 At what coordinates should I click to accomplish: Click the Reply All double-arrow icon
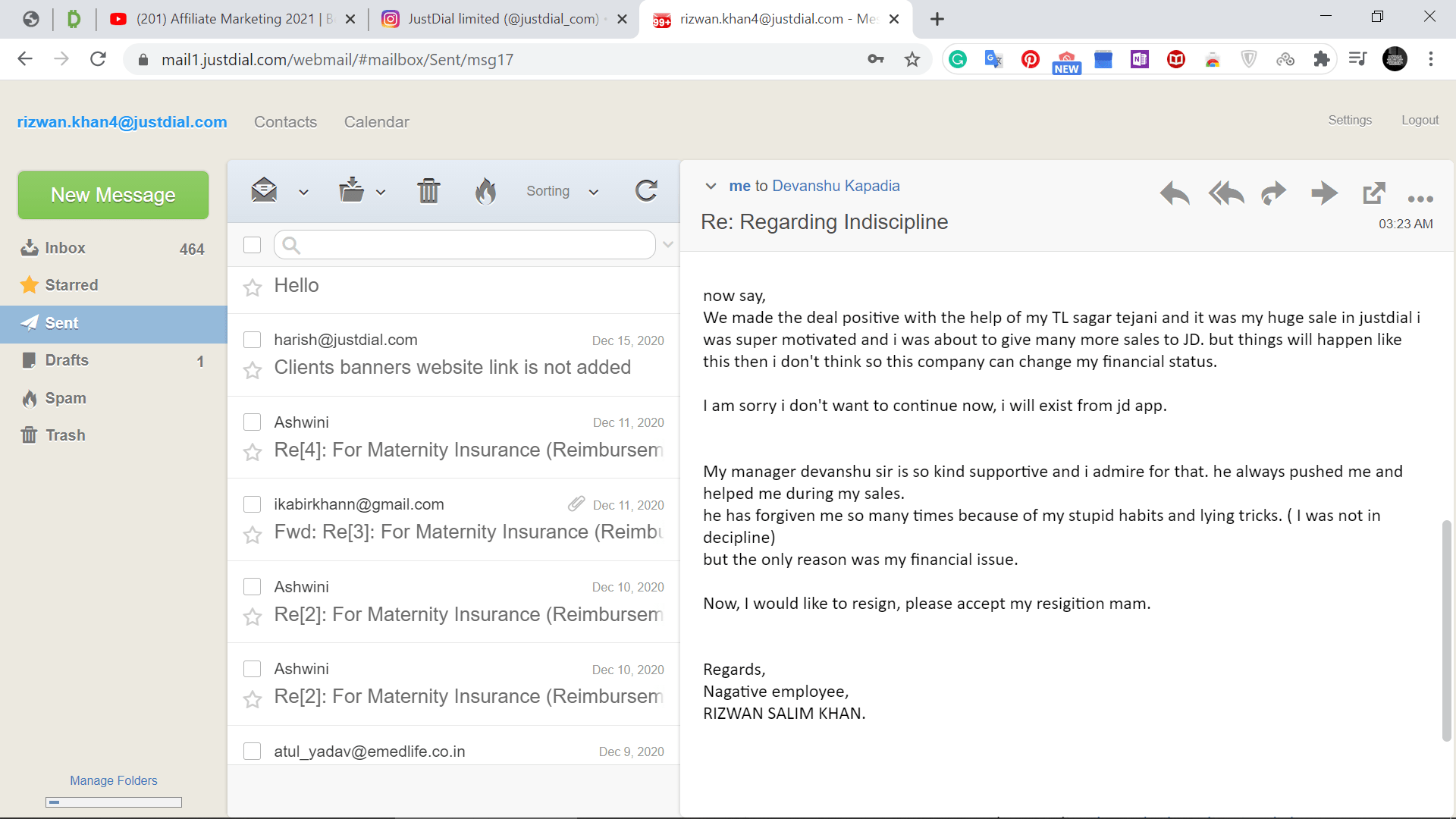(1225, 193)
